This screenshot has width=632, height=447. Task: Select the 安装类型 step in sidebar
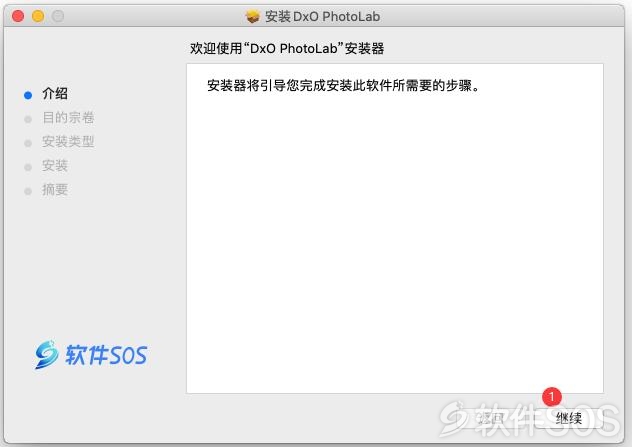68,141
